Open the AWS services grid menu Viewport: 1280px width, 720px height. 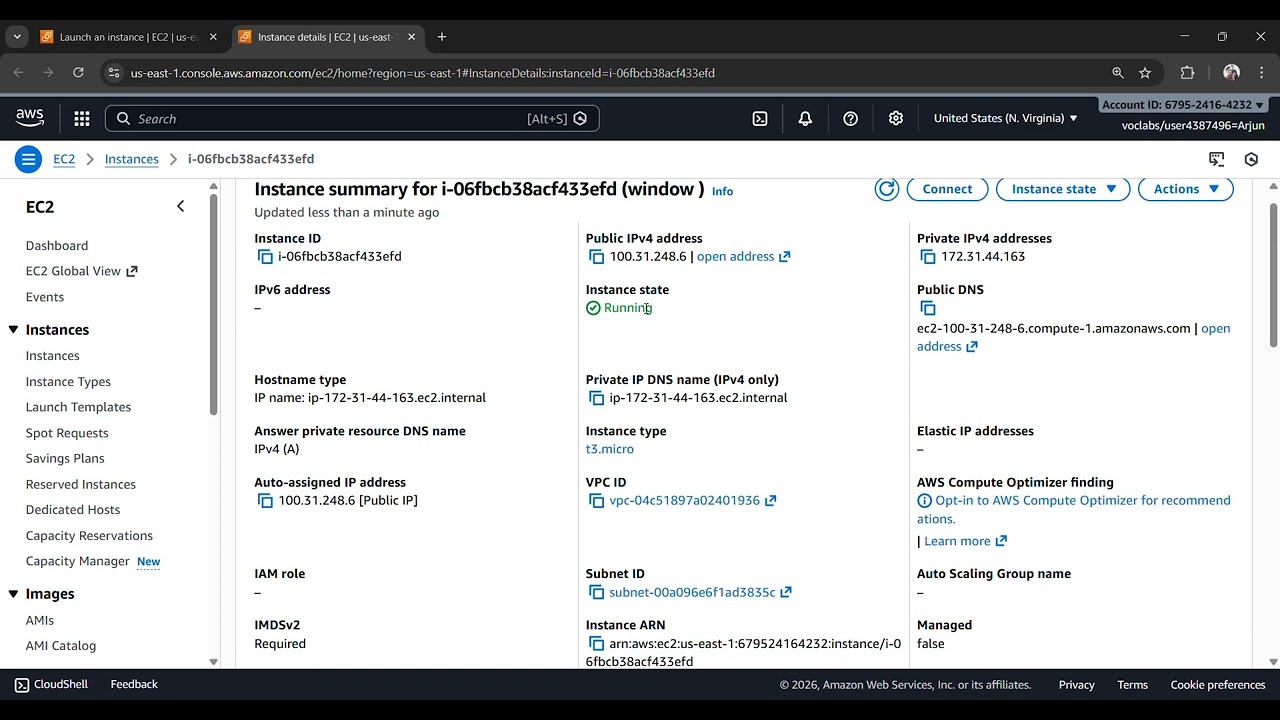[x=82, y=119]
